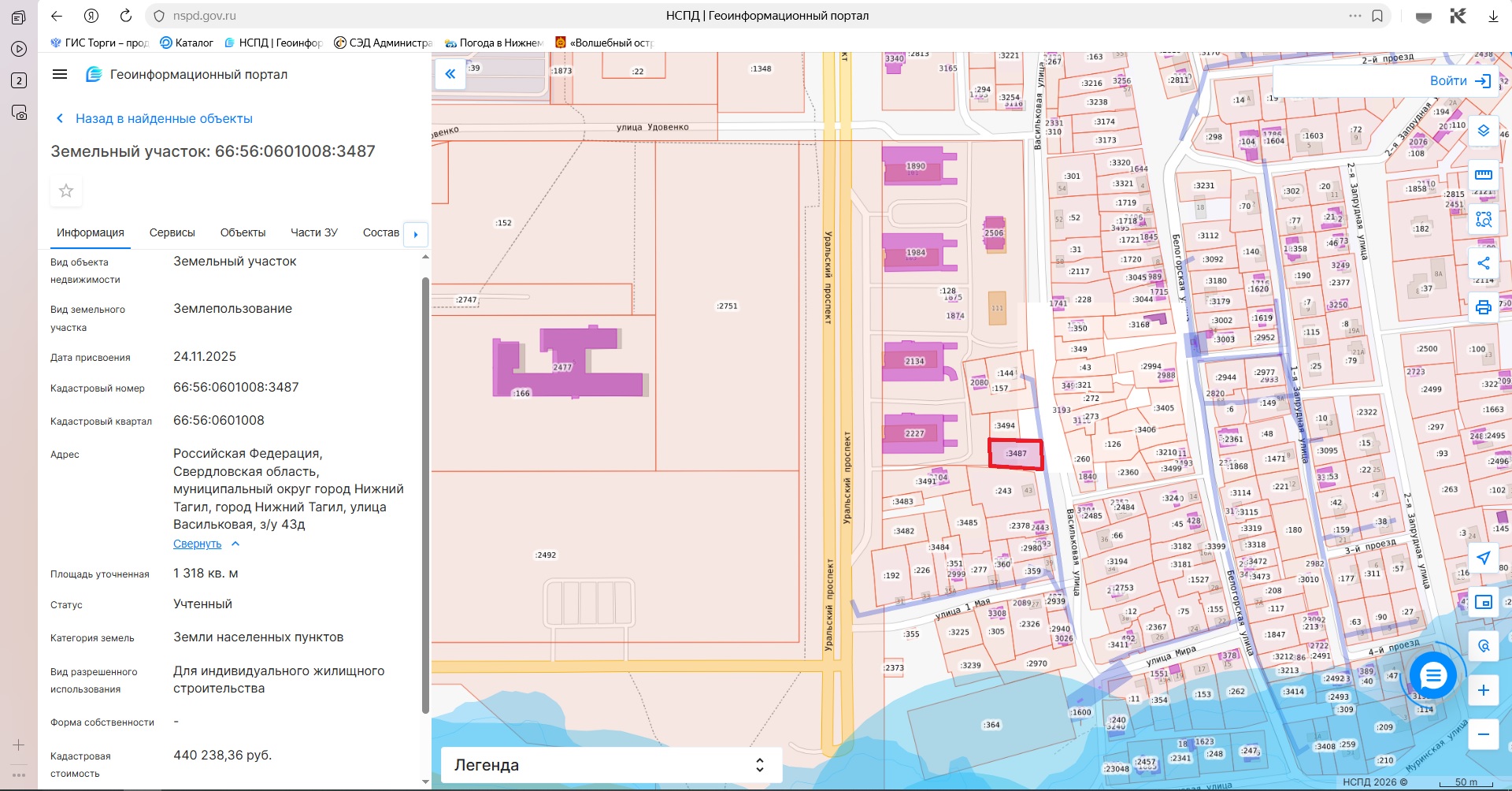
Task: Switch to the Сервисы tab
Action: [172, 232]
